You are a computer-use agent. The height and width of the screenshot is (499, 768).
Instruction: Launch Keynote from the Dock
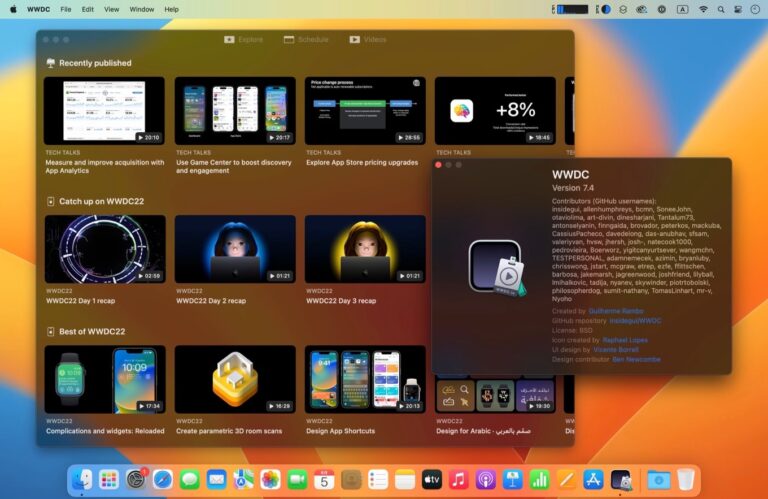tap(513, 479)
